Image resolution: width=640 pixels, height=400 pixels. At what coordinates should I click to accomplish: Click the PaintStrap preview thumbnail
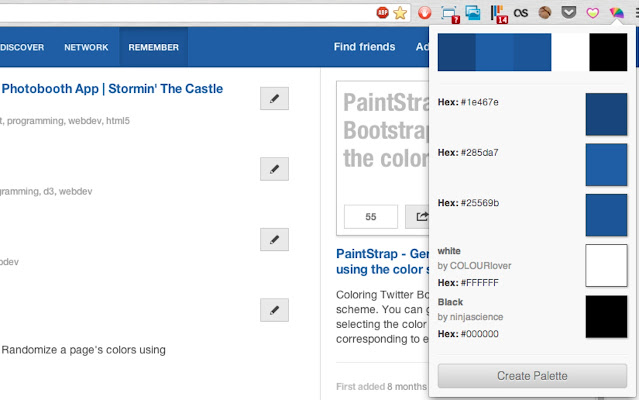[383, 158]
